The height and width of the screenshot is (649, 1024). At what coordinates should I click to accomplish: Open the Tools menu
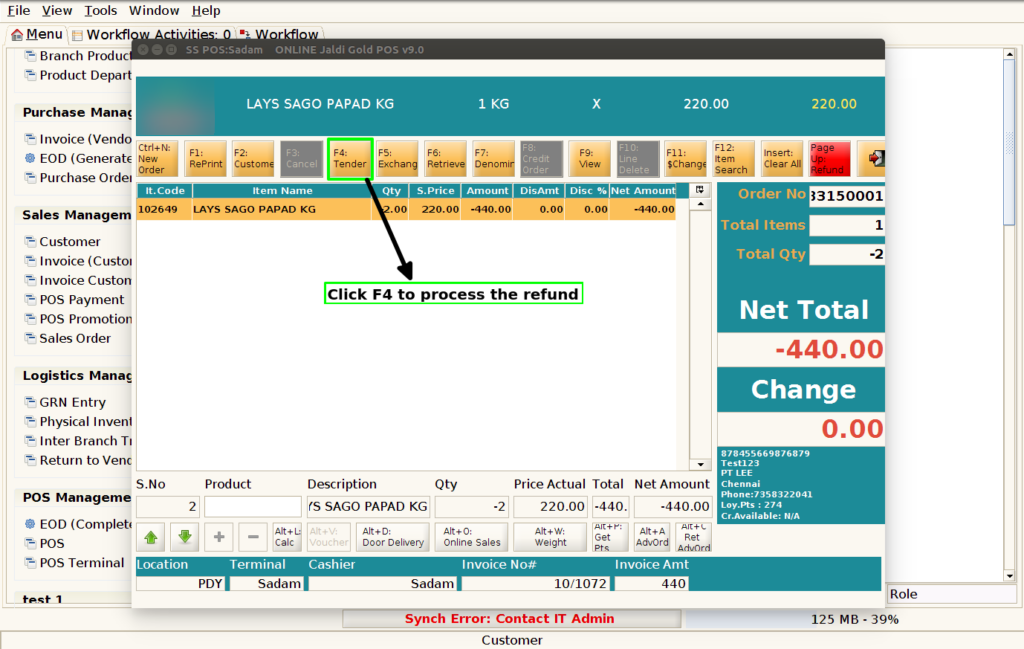pyautogui.click(x=101, y=10)
